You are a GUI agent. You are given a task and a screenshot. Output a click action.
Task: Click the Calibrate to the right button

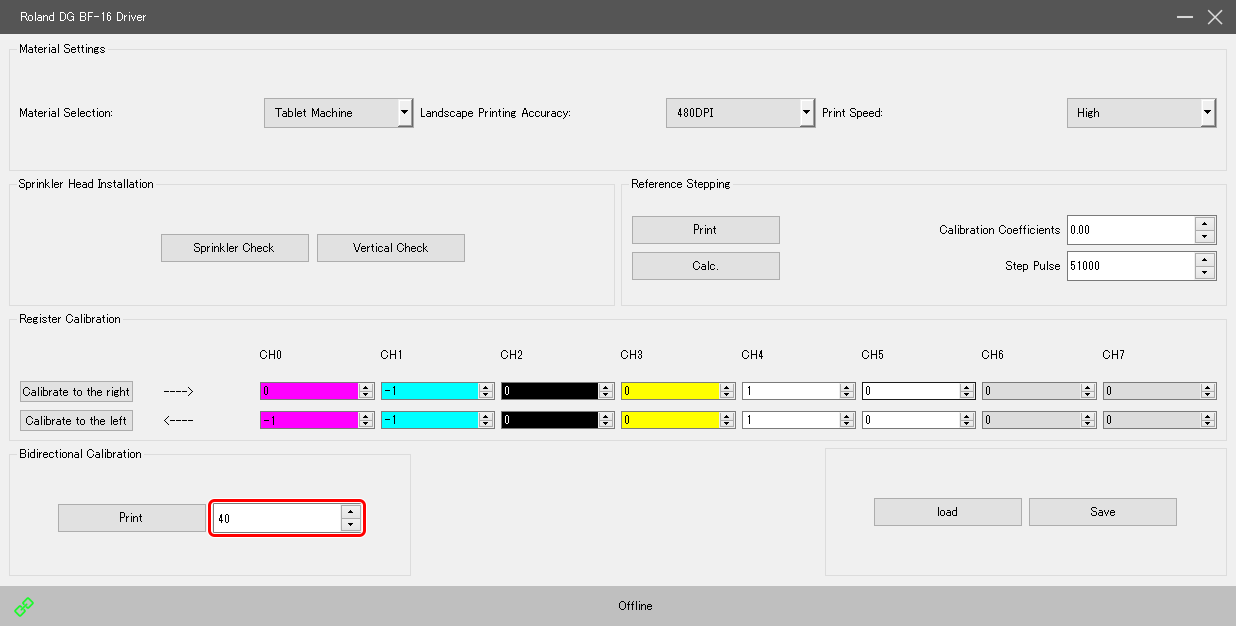tap(77, 392)
